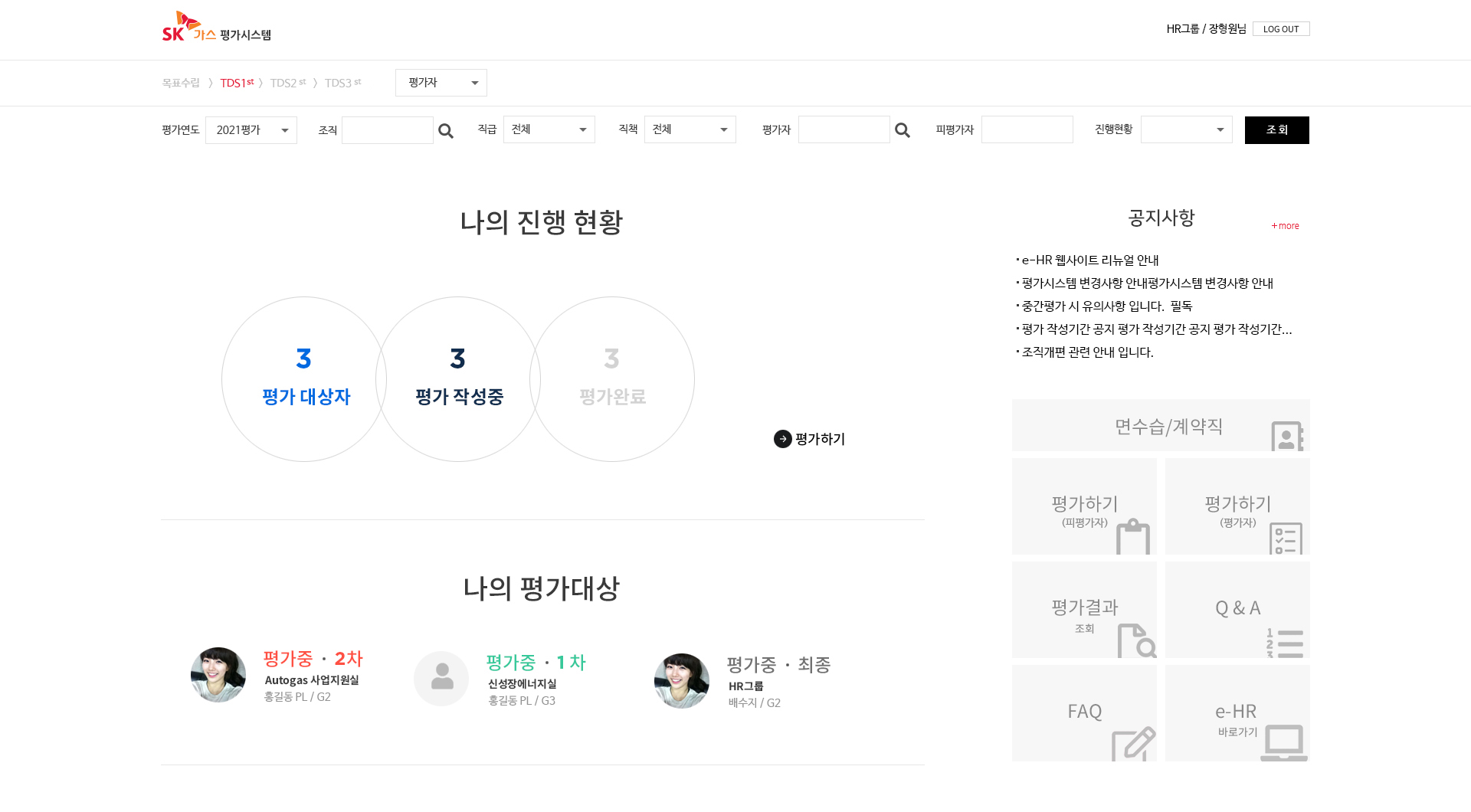Open the e-HR 바로가기 tile
The height and width of the screenshot is (812, 1471).
tap(1237, 713)
